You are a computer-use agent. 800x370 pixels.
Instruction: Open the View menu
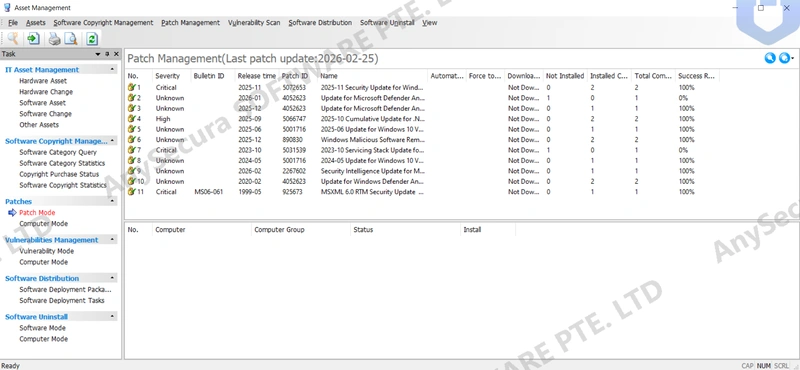click(429, 22)
